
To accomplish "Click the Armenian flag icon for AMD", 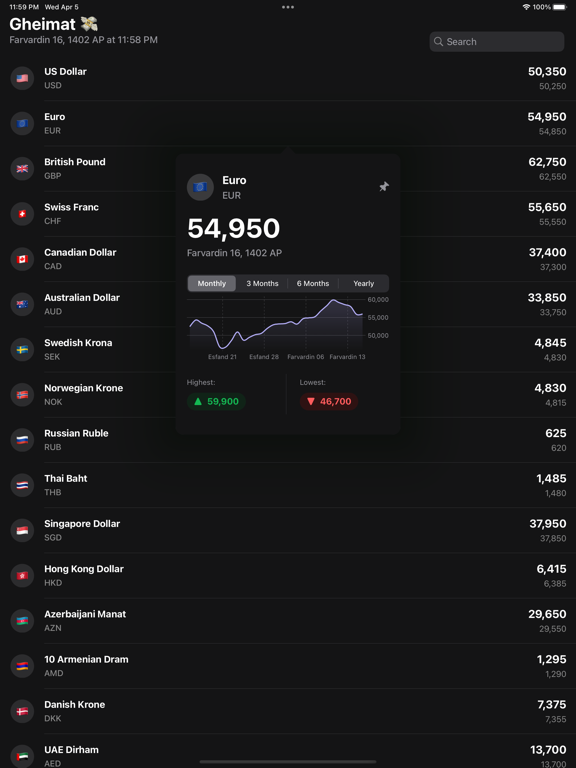I will (22, 666).
